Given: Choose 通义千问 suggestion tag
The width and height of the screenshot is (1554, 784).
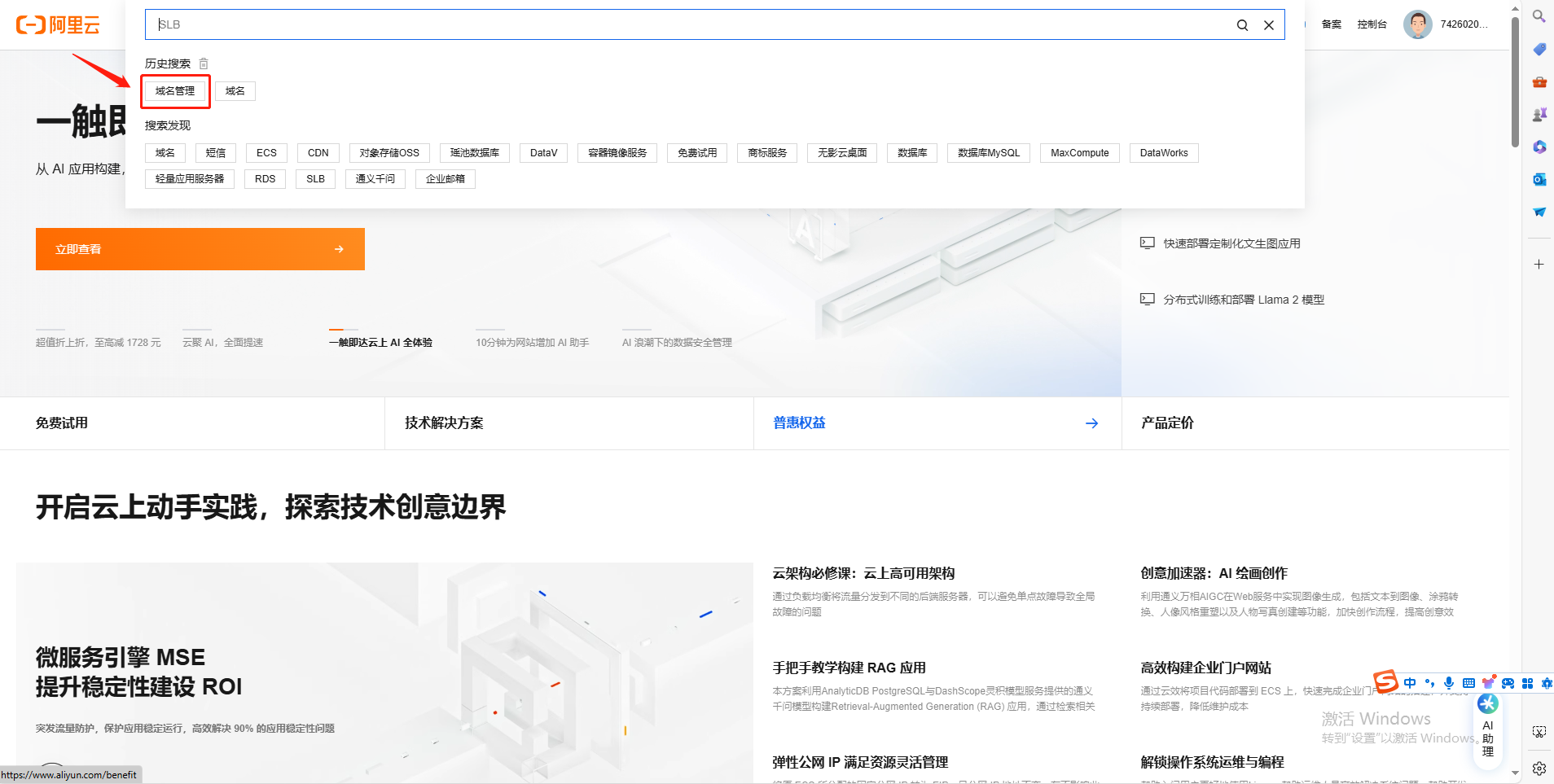Looking at the screenshot, I should click(375, 179).
